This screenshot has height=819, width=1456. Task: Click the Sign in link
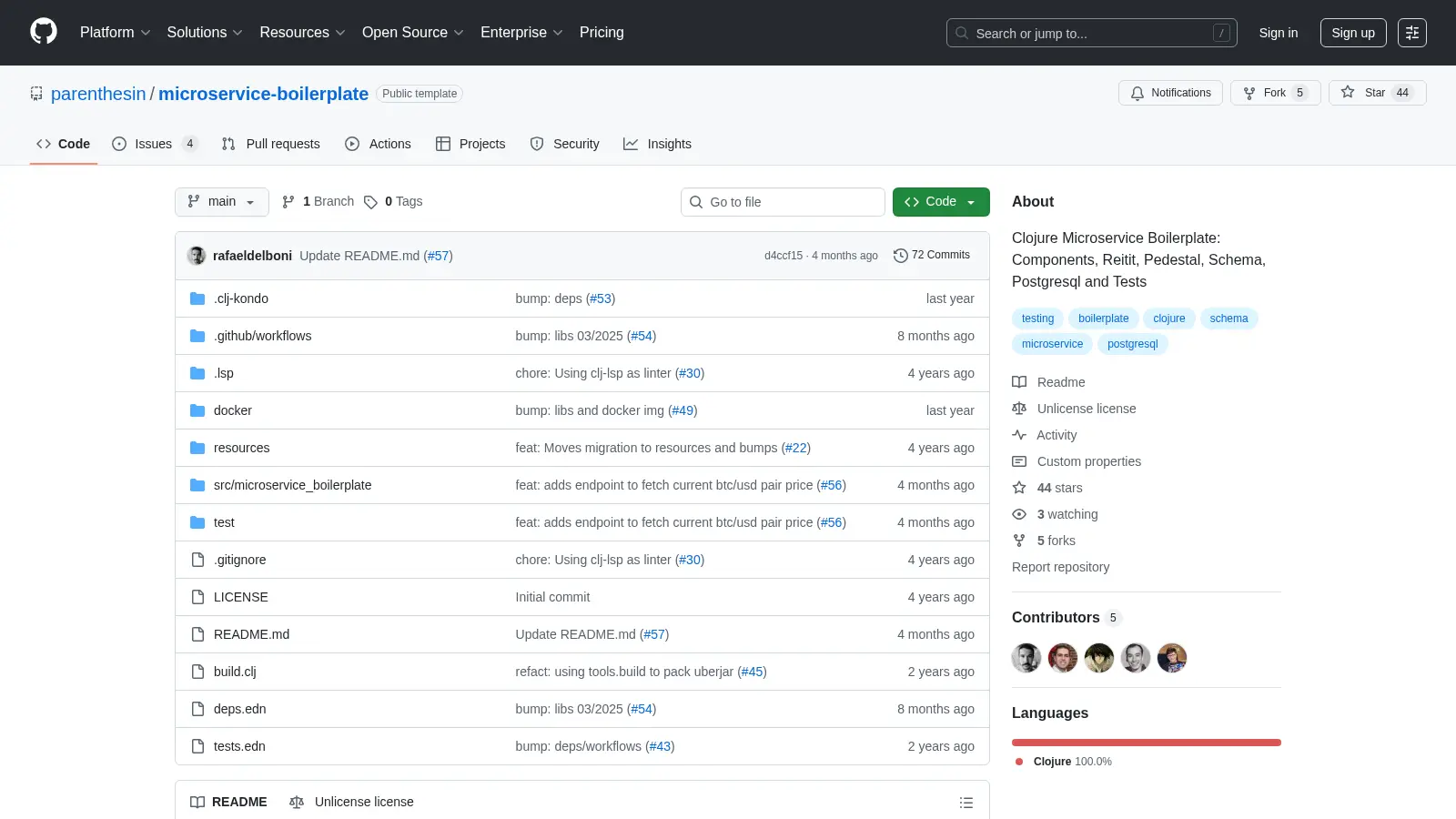1279,33
